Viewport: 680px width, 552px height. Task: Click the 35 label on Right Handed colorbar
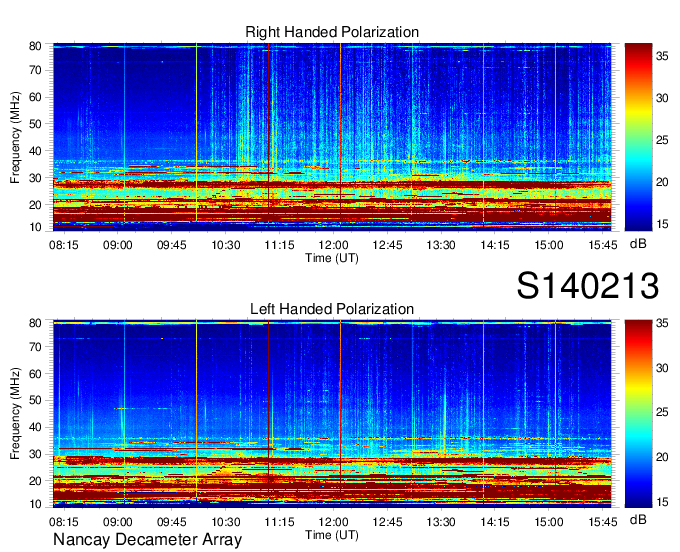coord(662,56)
